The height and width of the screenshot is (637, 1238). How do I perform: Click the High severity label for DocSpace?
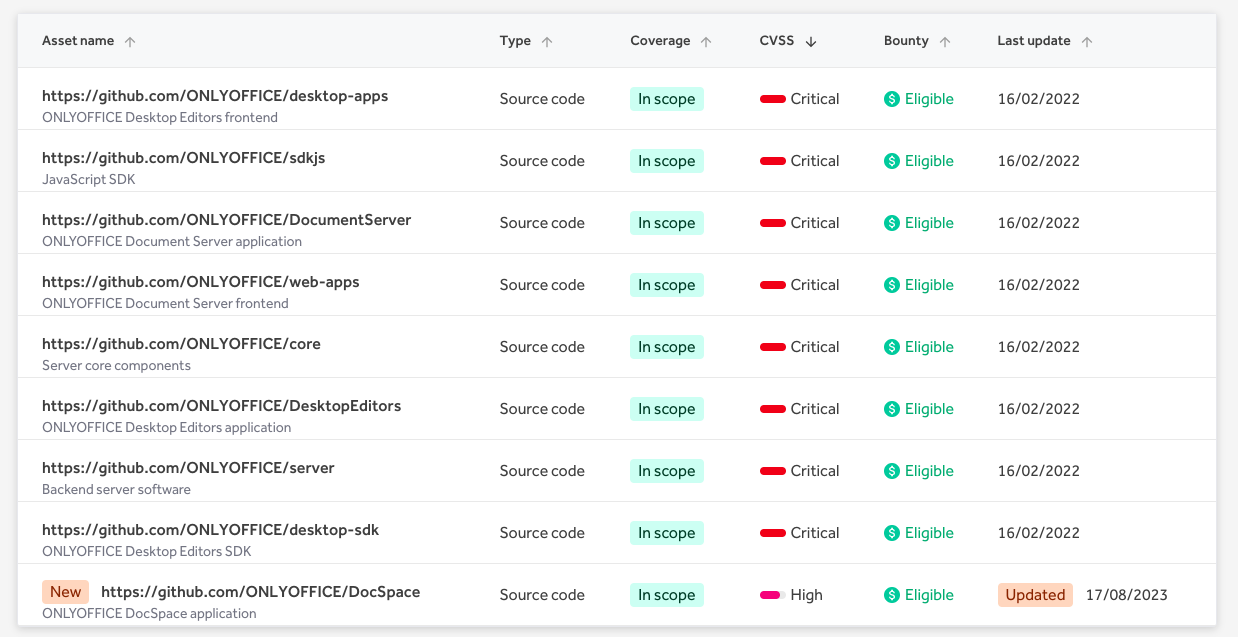tap(806, 595)
